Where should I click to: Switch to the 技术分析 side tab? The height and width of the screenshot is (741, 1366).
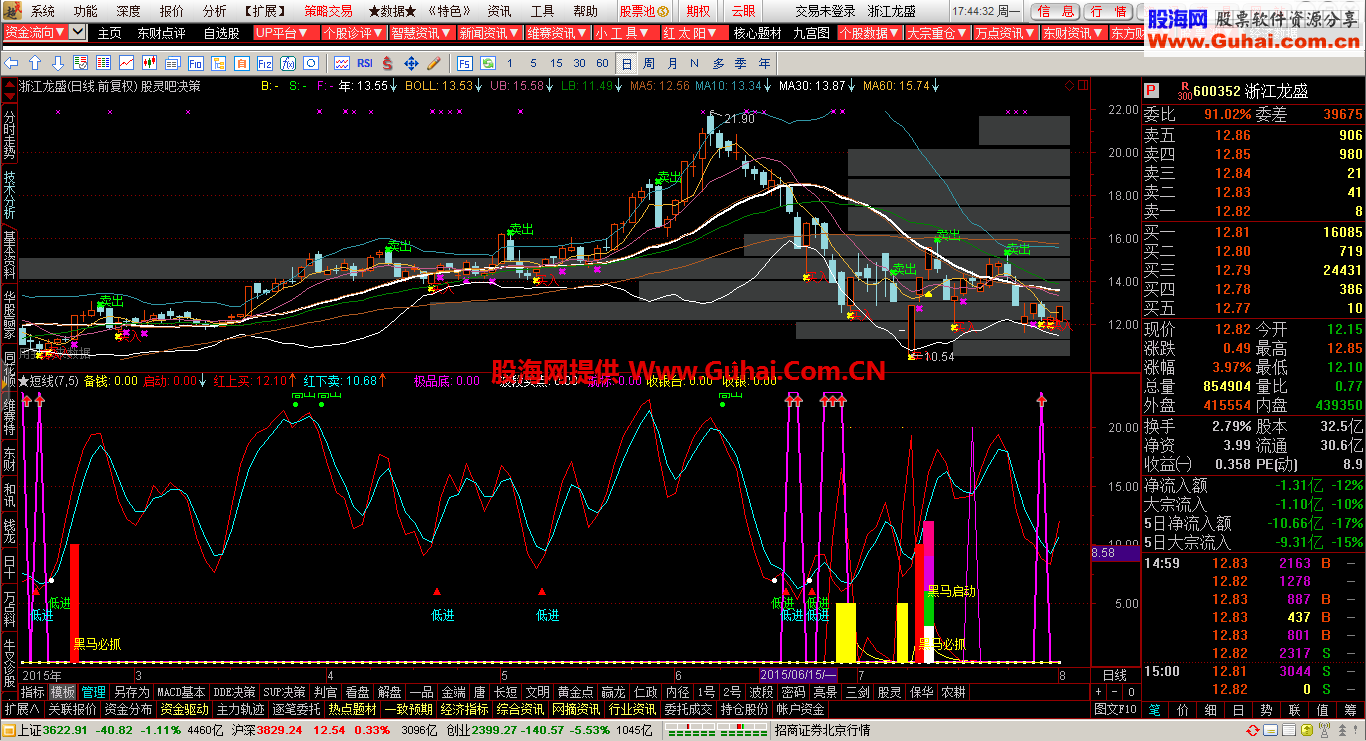point(10,195)
